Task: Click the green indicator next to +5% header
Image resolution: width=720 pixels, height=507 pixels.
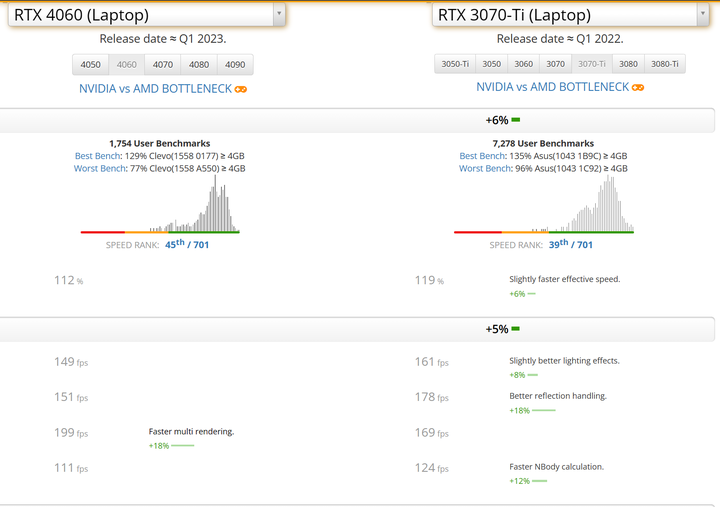Action: 516,329
